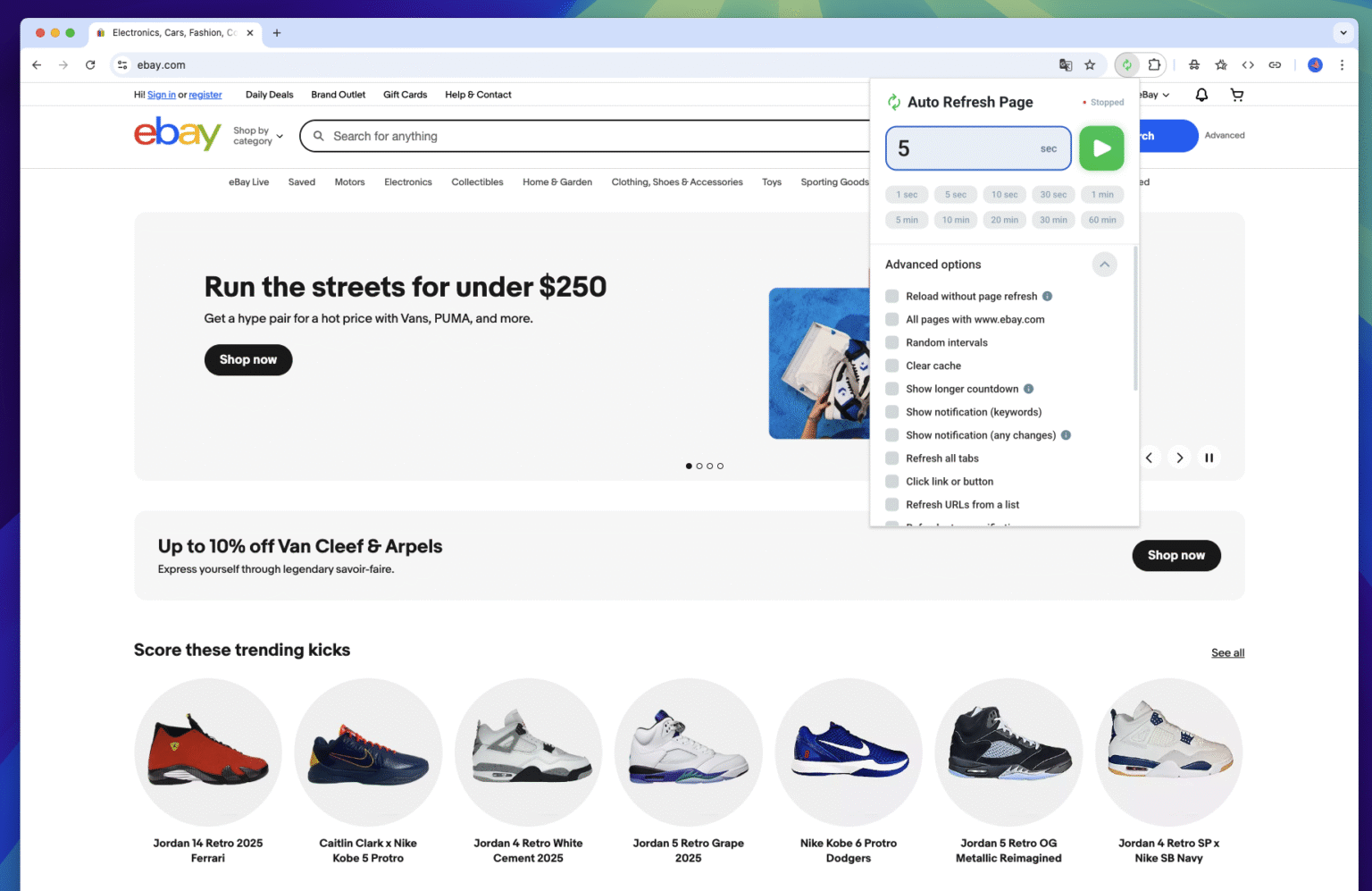Start auto refresh with green play button
The width and height of the screenshot is (1372, 891).
click(1101, 148)
